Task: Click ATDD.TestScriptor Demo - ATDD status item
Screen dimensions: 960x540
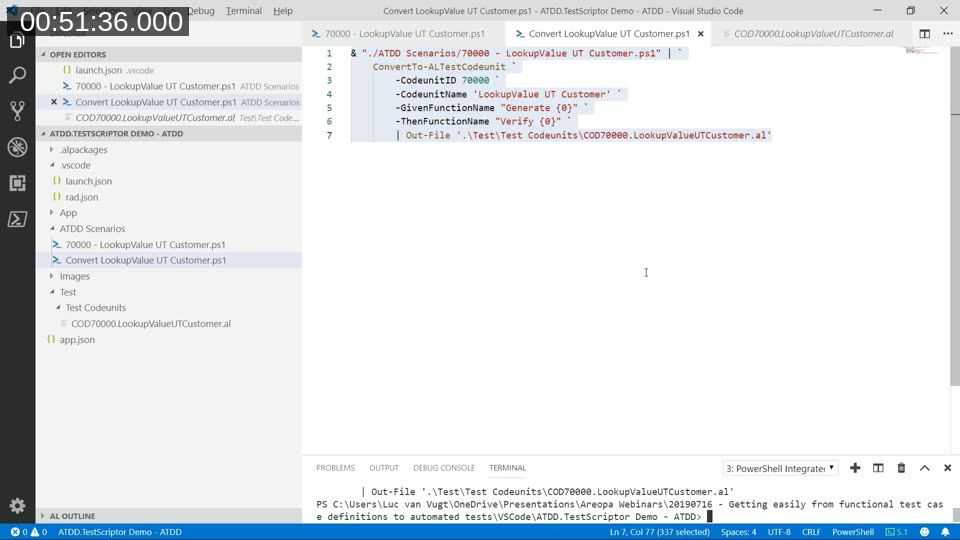Action: (120, 532)
